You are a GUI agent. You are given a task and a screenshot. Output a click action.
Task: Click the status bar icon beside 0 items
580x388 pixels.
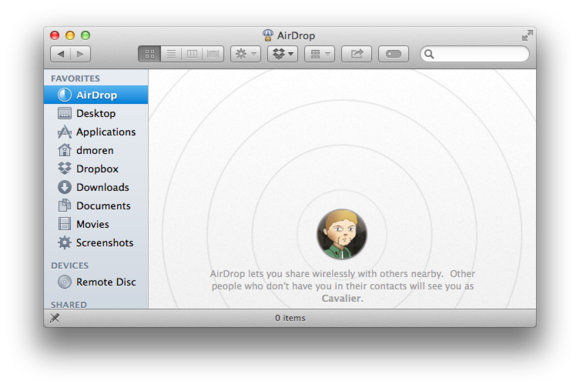tap(55, 318)
